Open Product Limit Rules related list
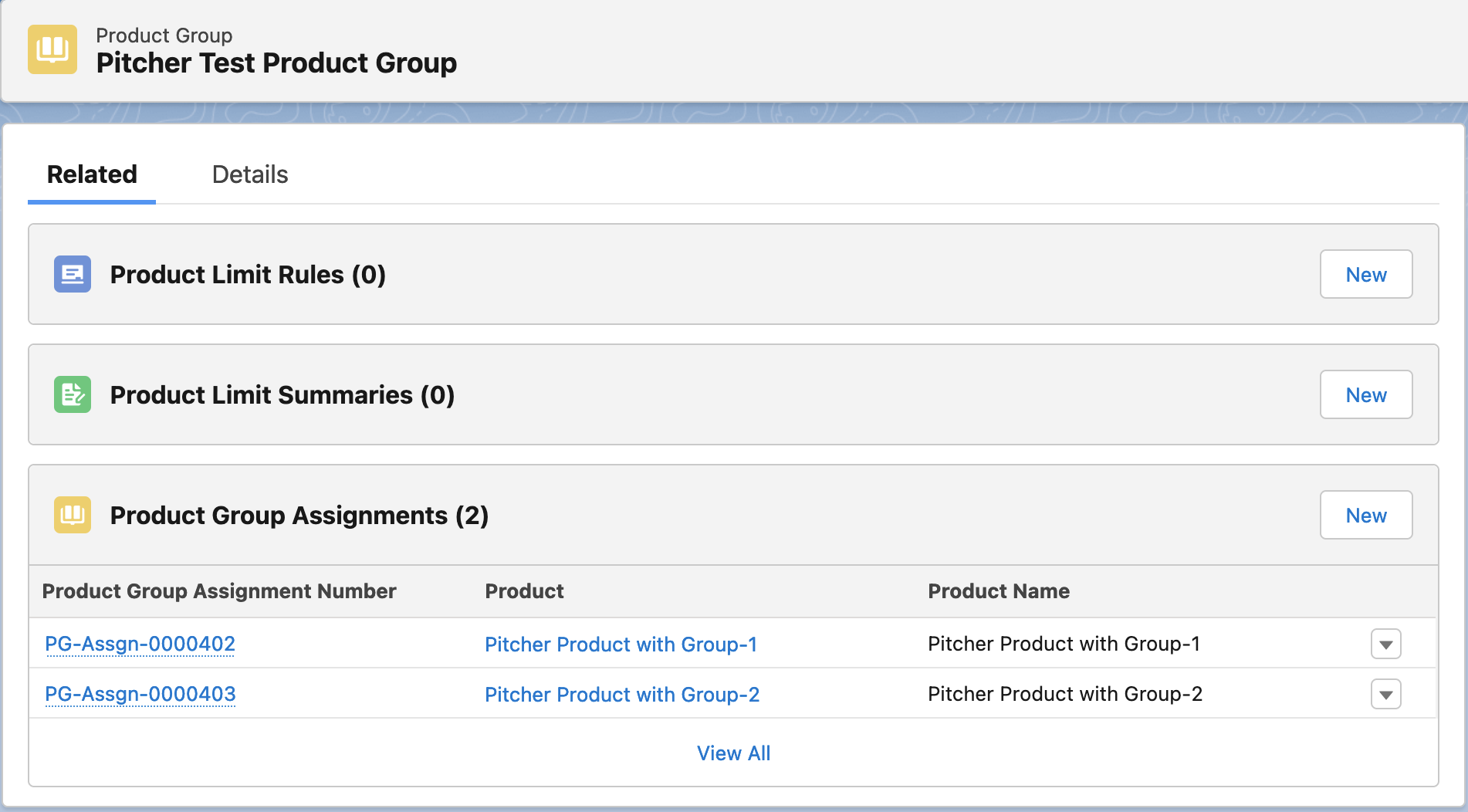Image resolution: width=1468 pixels, height=812 pixels. (x=247, y=275)
